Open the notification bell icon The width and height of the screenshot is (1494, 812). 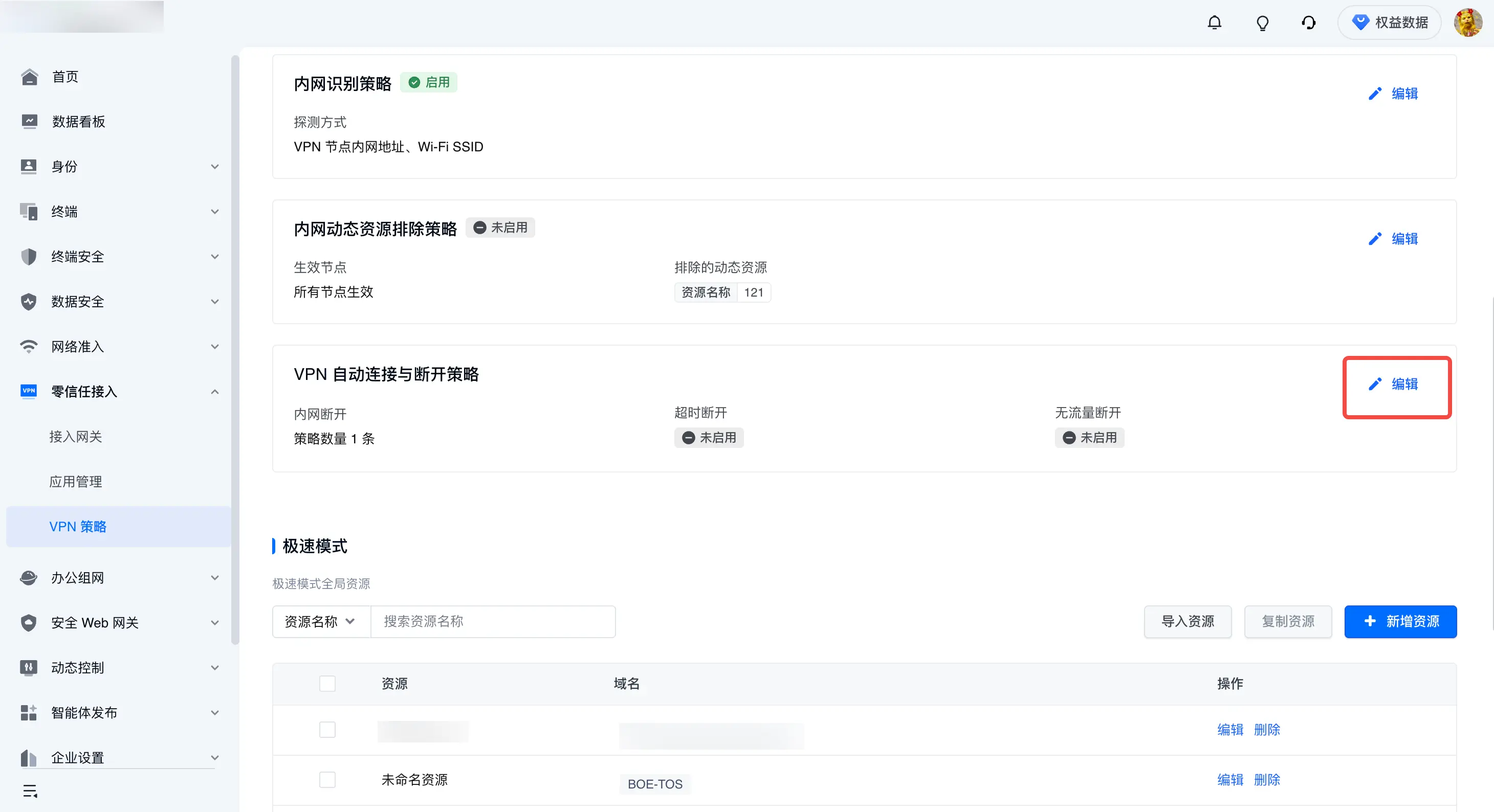pos(1214,22)
